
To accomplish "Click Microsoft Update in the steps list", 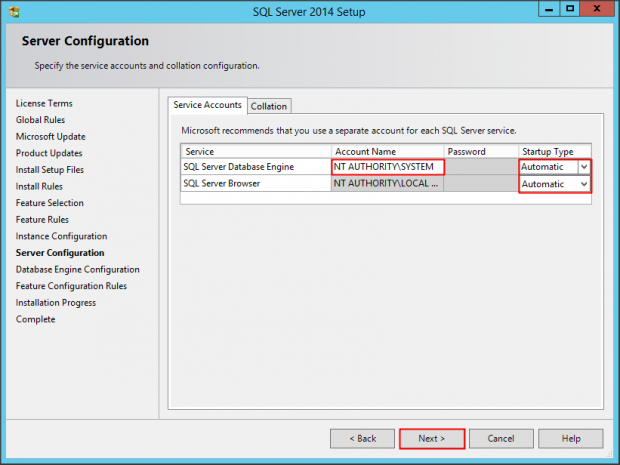I will point(51,136).
